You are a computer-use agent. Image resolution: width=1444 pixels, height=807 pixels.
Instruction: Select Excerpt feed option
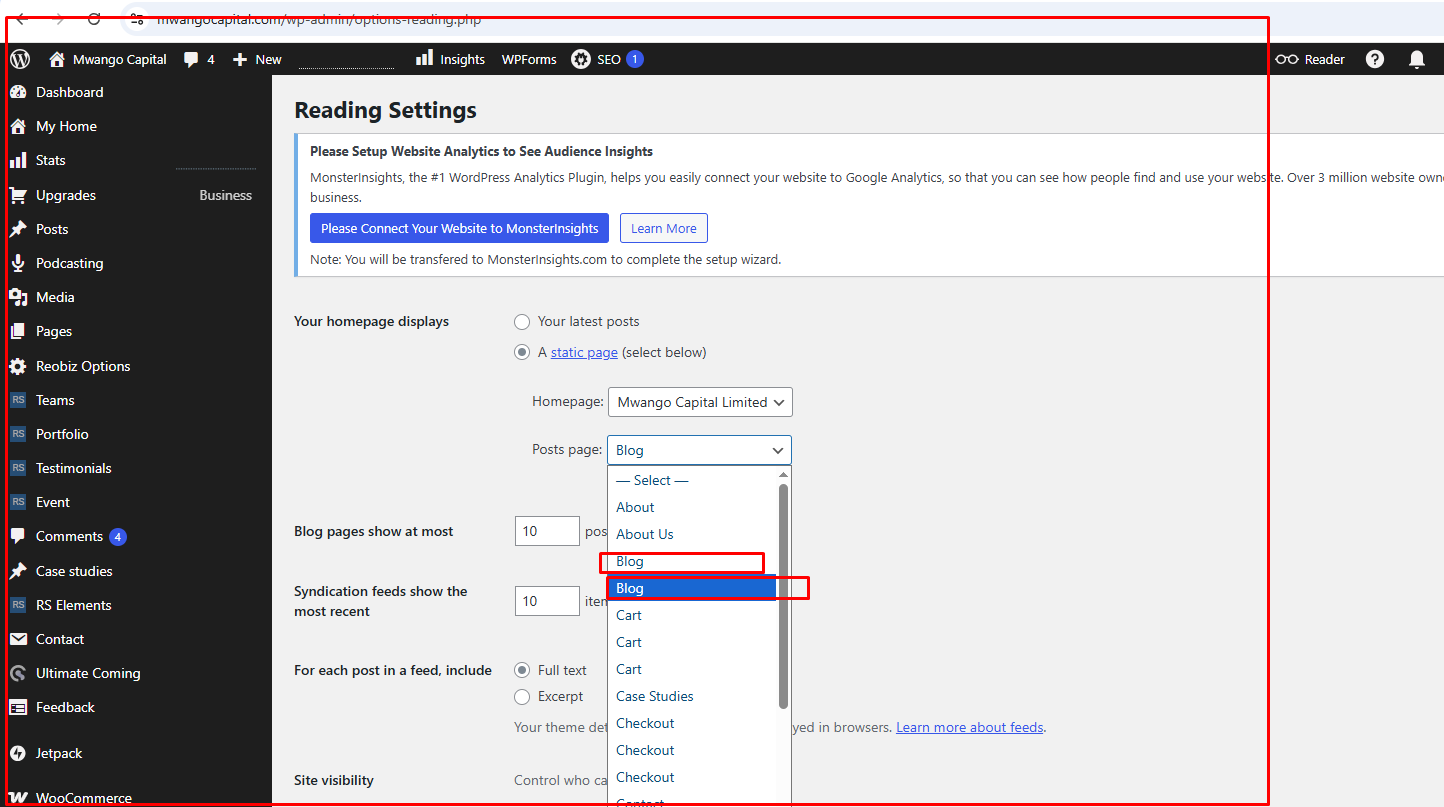522,696
